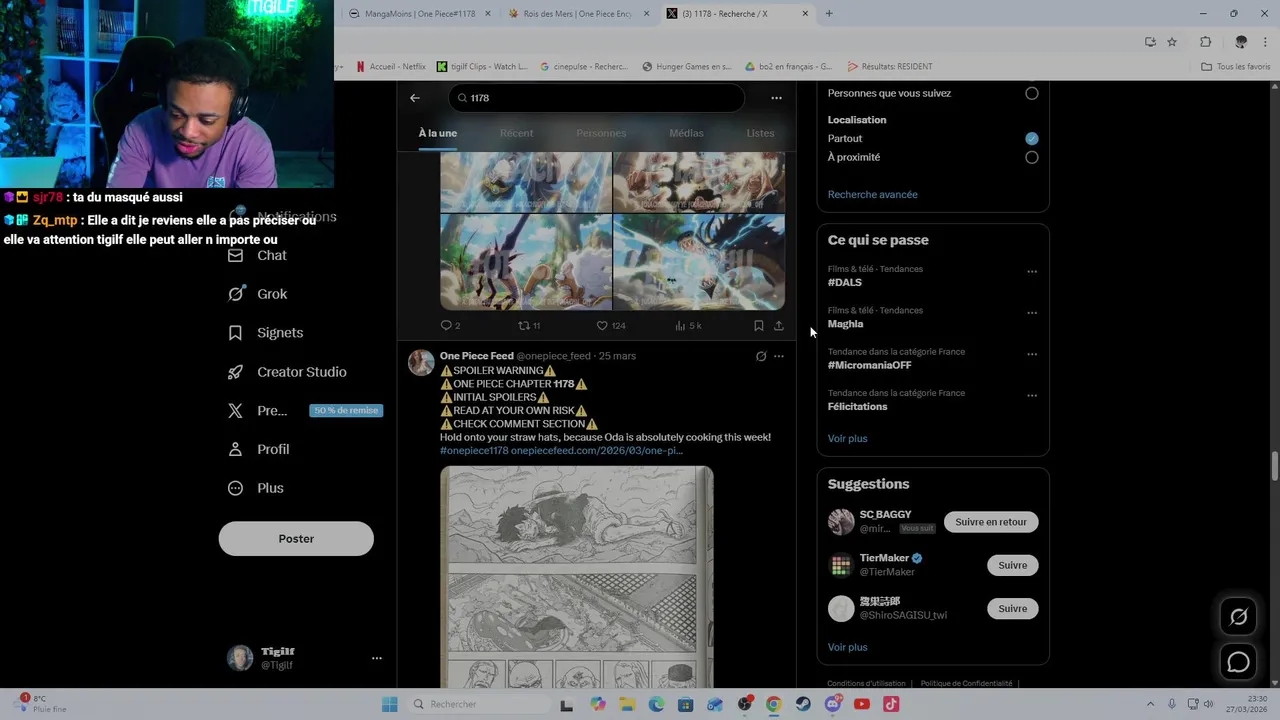Select 'Personnes que vous suivez' radio button
The image size is (1280, 720).
point(1032,93)
